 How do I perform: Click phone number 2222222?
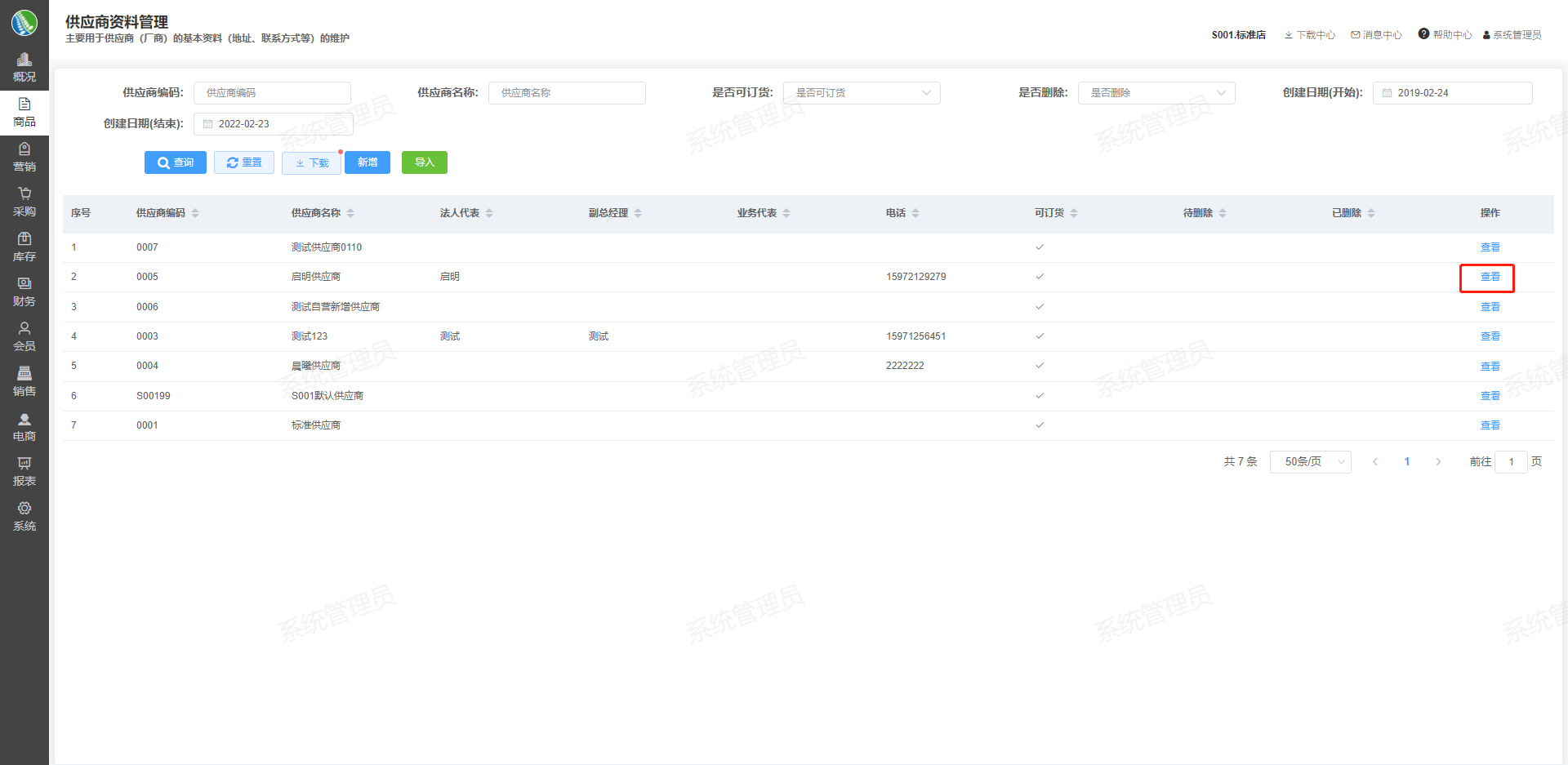click(905, 366)
